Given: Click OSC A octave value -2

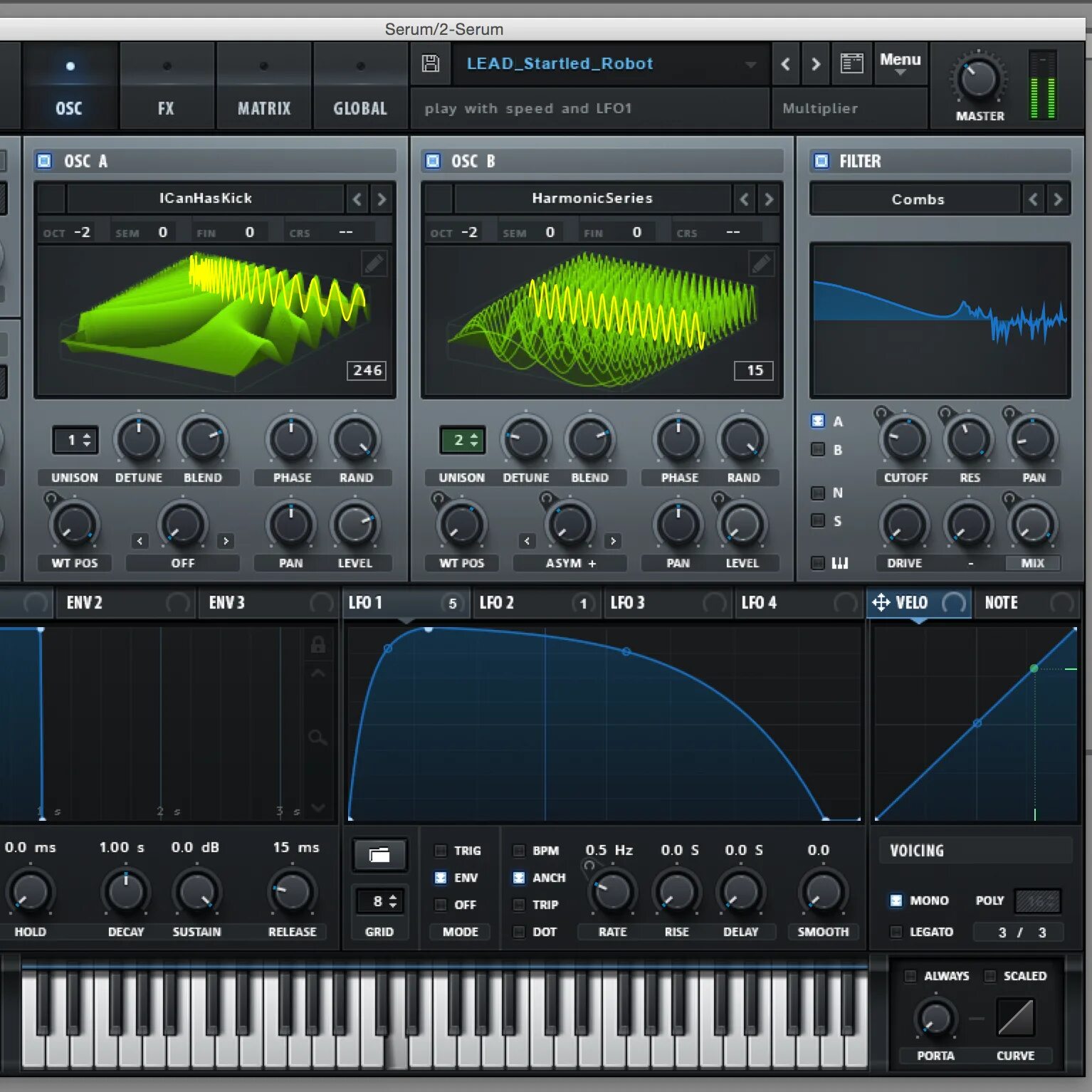Looking at the screenshot, I should (83, 232).
